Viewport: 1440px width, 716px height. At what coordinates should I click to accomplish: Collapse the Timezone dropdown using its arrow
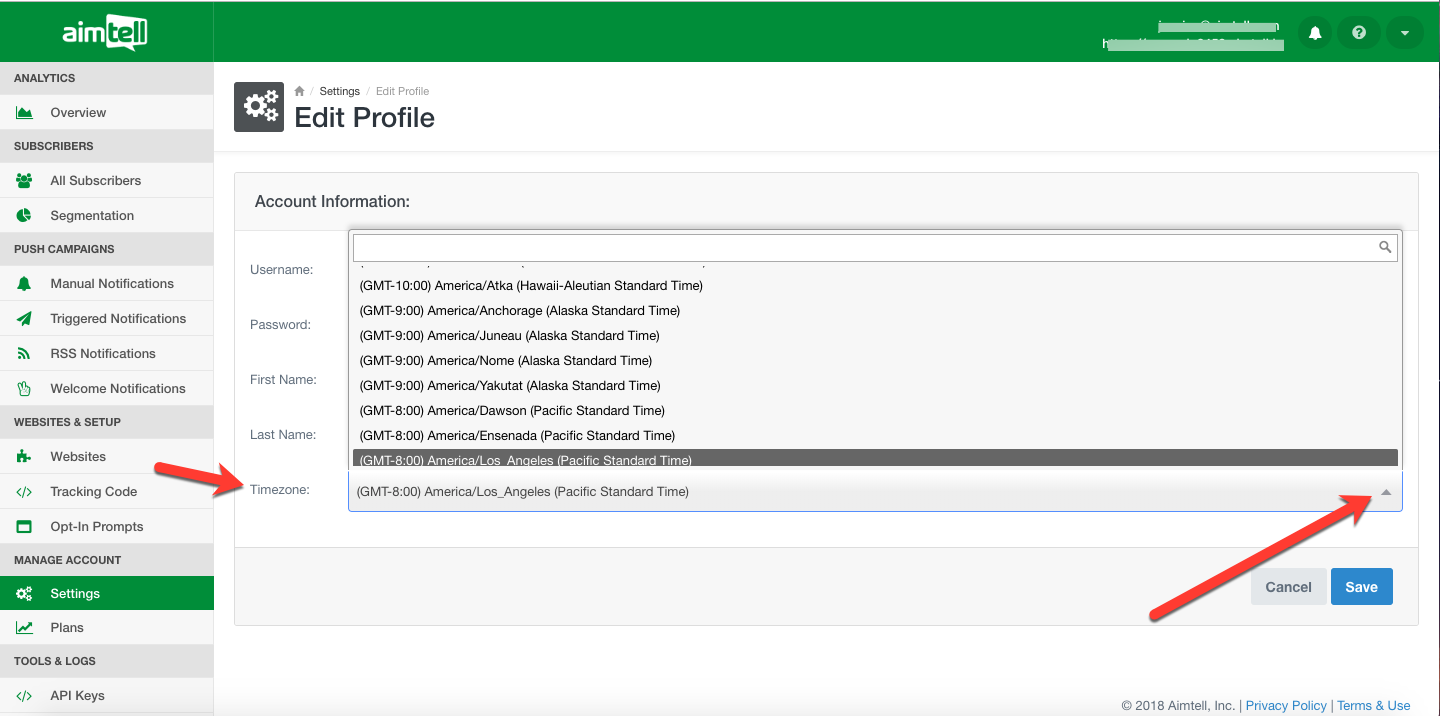[x=1385, y=492]
